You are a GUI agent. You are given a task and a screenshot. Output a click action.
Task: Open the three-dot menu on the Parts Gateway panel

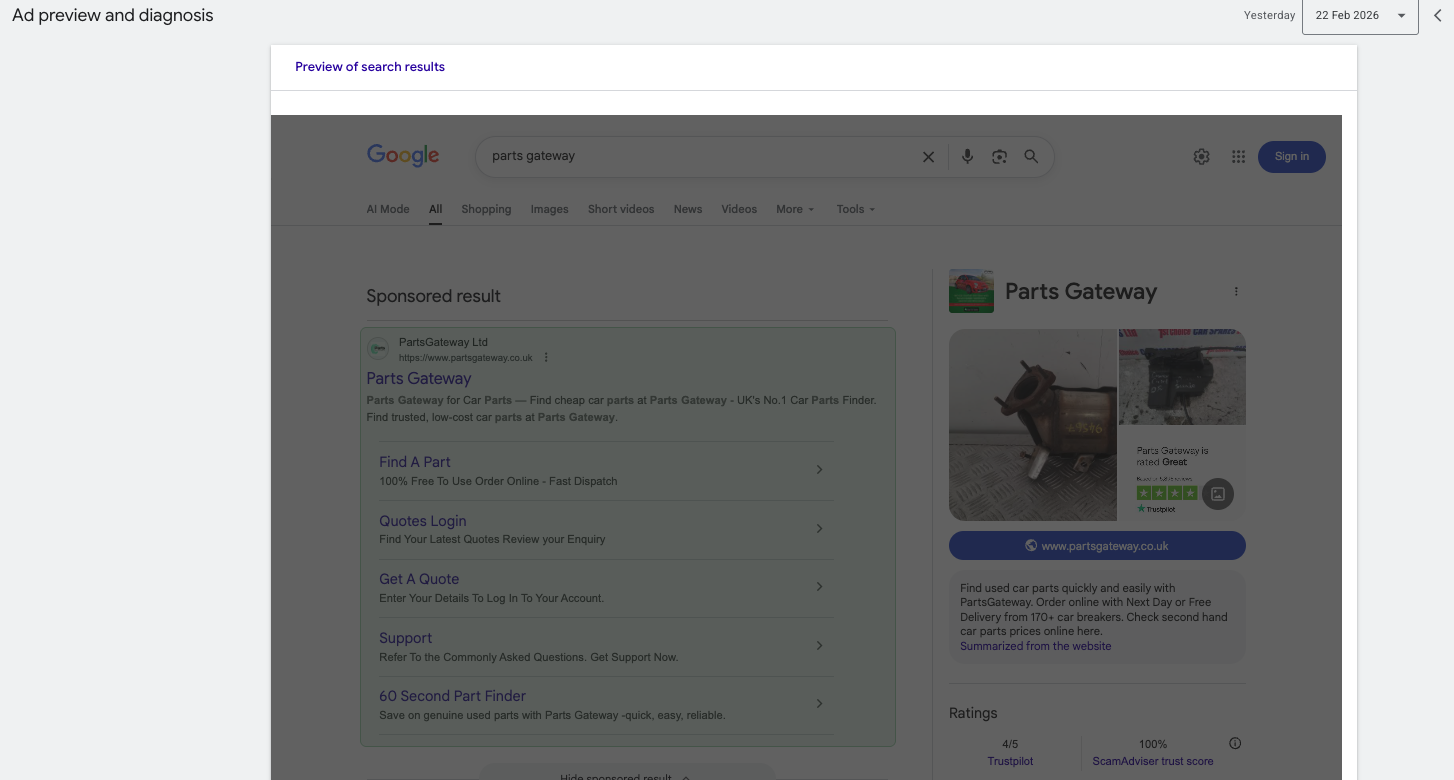1236,291
